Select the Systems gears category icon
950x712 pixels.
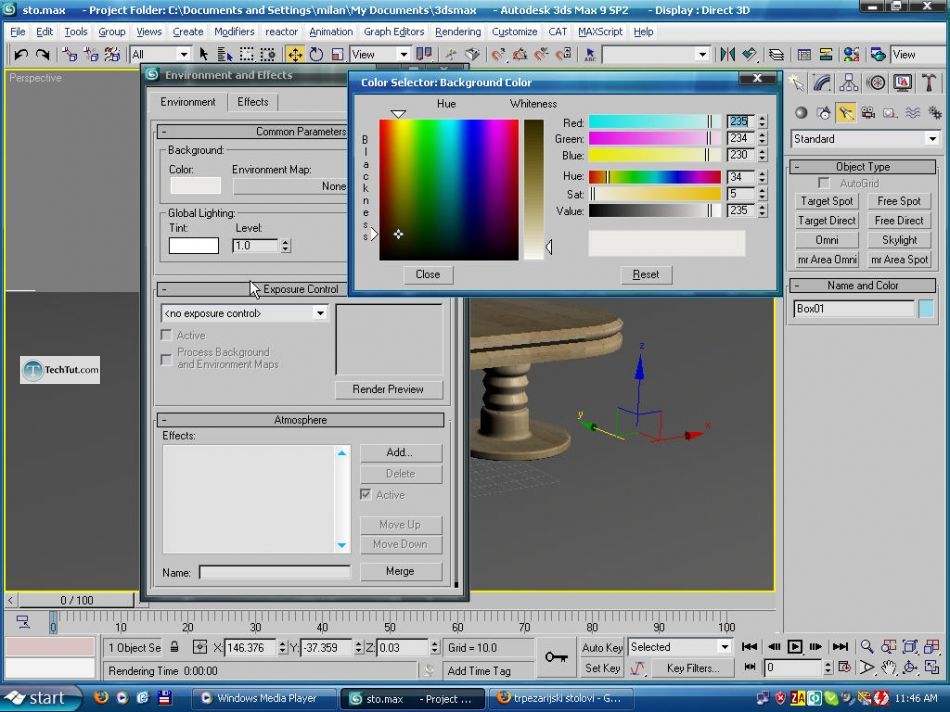click(935, 113)
